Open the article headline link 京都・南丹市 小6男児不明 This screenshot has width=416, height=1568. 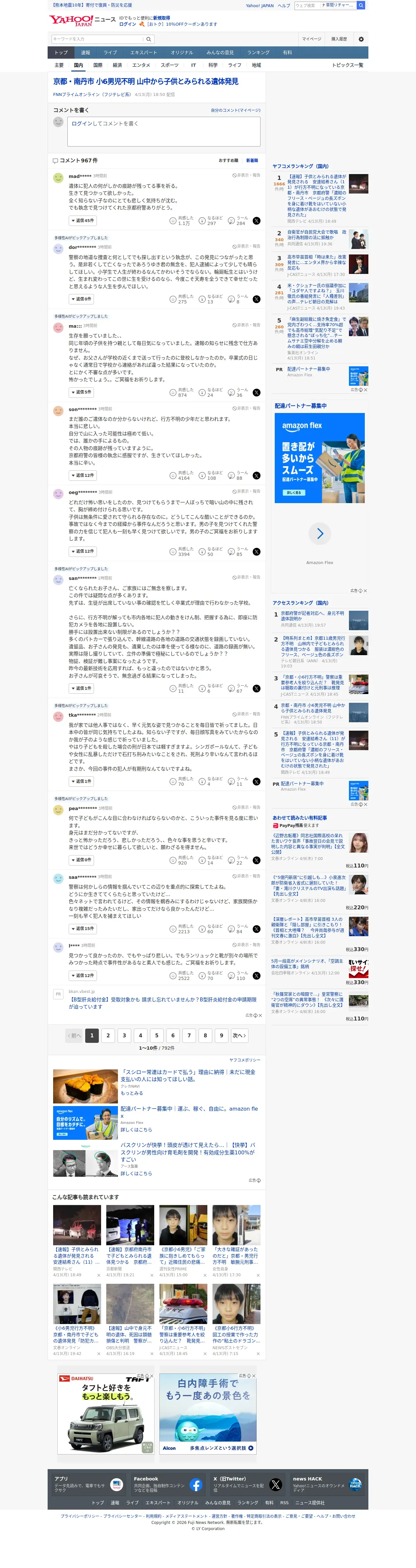click(146, 82)
